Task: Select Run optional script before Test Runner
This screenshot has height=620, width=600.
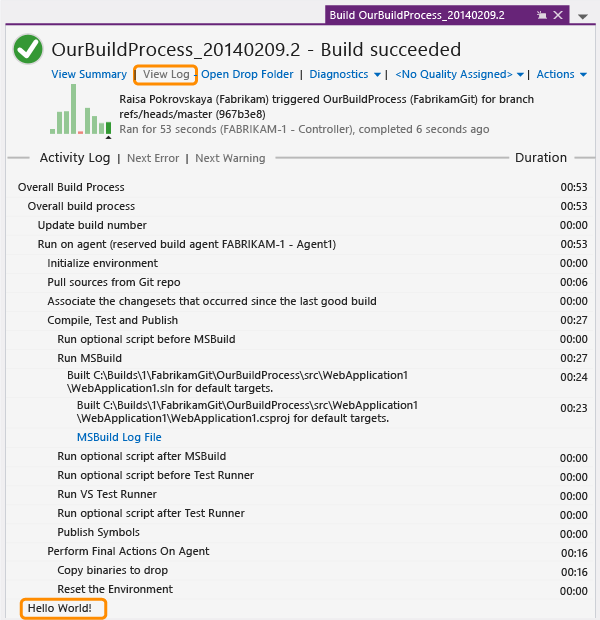Action: (301, 475)
